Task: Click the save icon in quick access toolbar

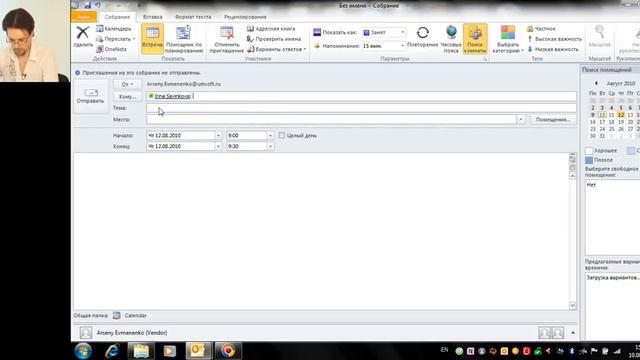Action: pos(87,5)
